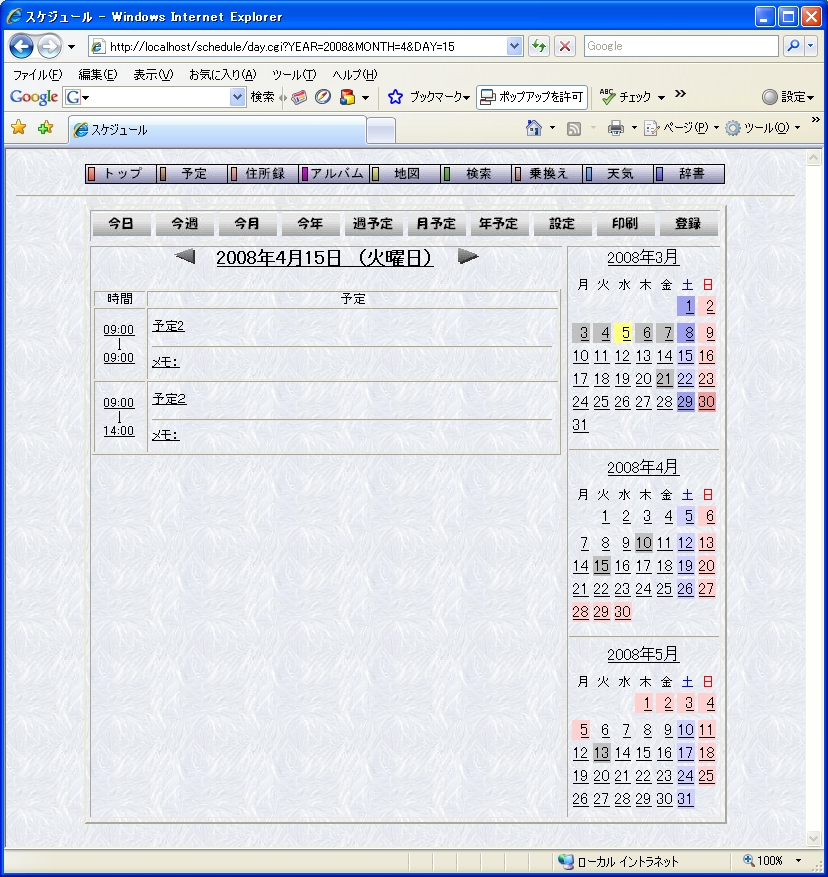Open the ファイル(F) menu
828x877 pixels.
tap(37, 75)
